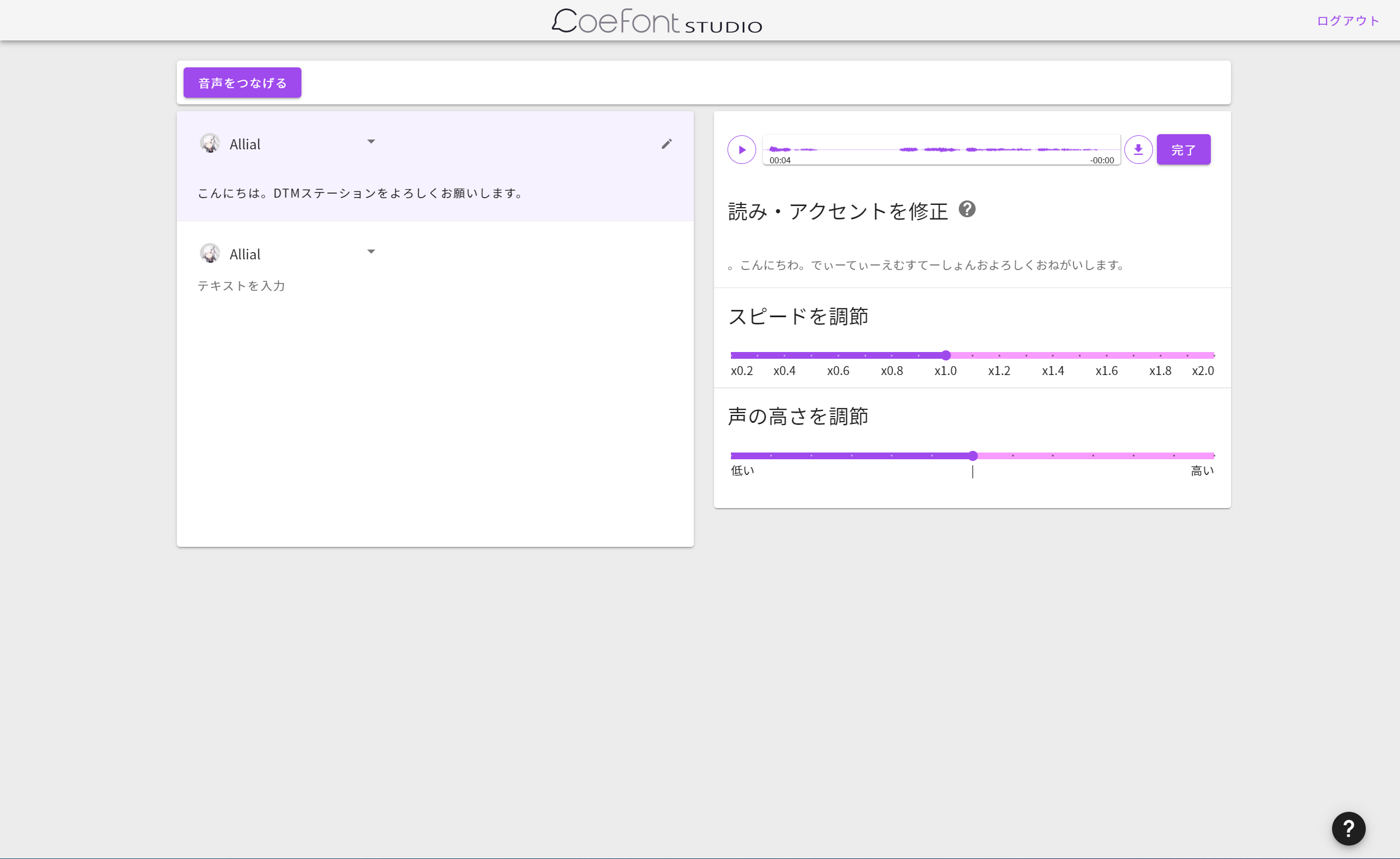
Task: Click the 音声をつなげる button
Action: (242, 83)
